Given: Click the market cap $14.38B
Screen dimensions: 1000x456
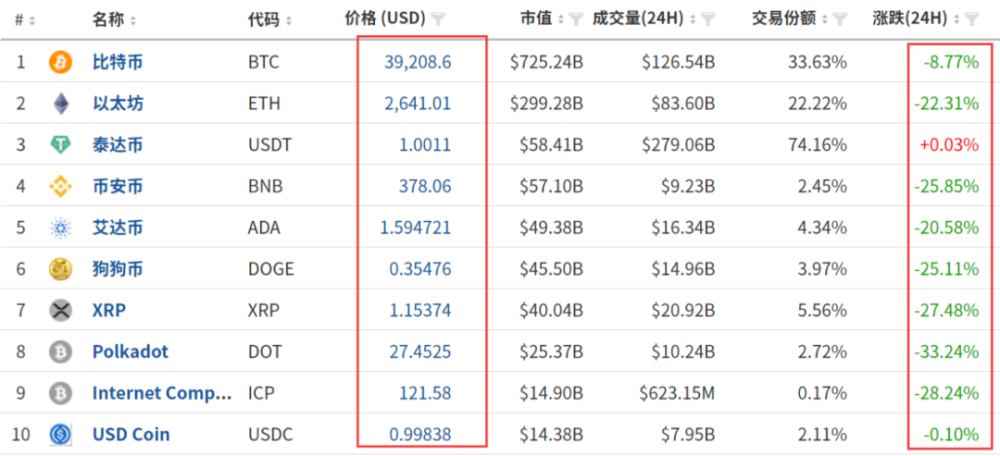Looking at the screenshot, I should (551, 434).
